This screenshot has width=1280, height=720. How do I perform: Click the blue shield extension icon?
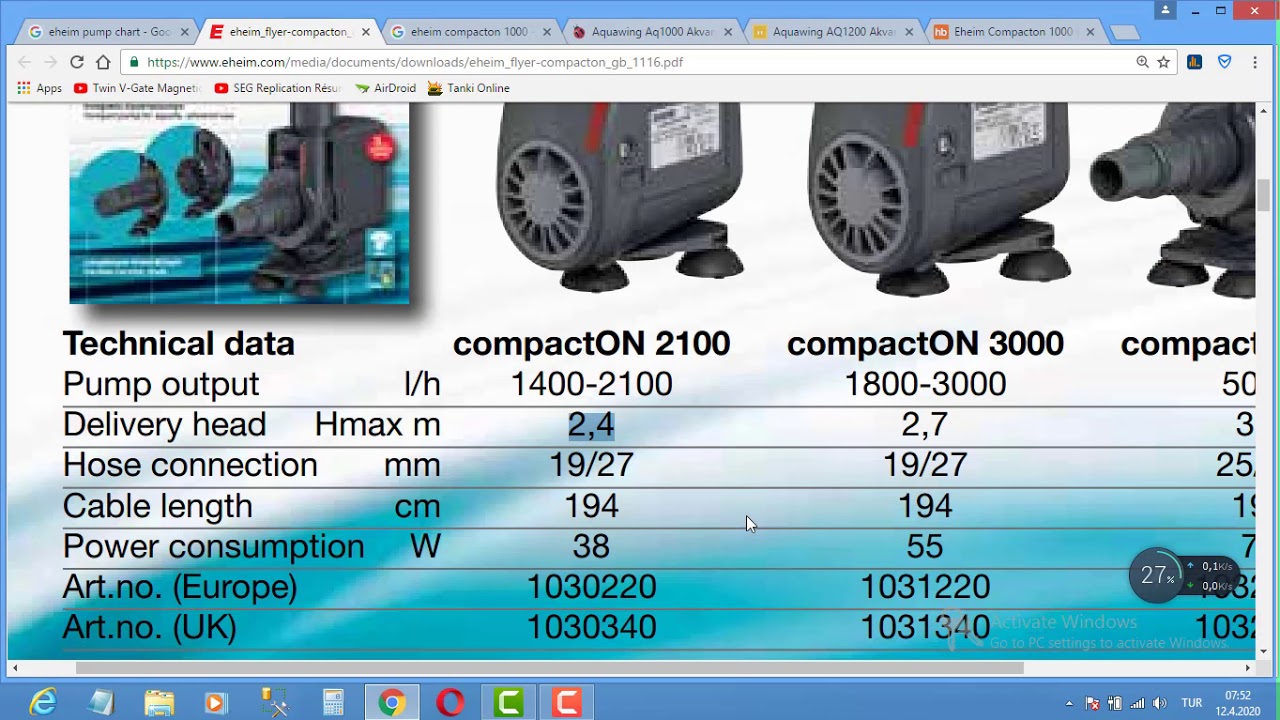(x=1224, y=62)
